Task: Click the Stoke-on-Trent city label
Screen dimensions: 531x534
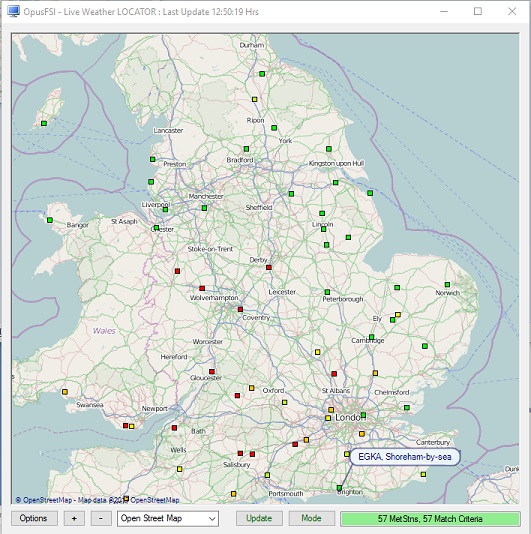Action: pyautogui.click(x=210, y=249)
